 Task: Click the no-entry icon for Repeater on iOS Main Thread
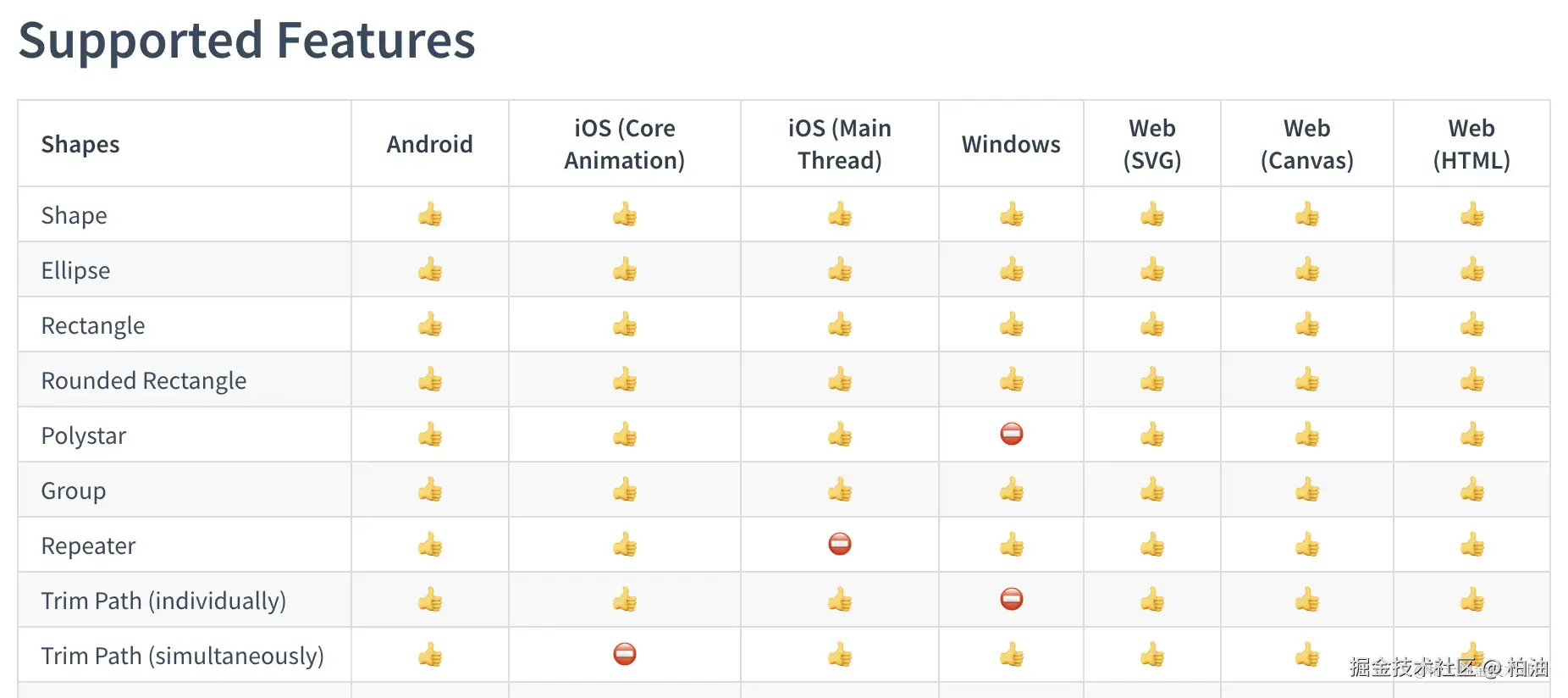(x=839, y=544)
